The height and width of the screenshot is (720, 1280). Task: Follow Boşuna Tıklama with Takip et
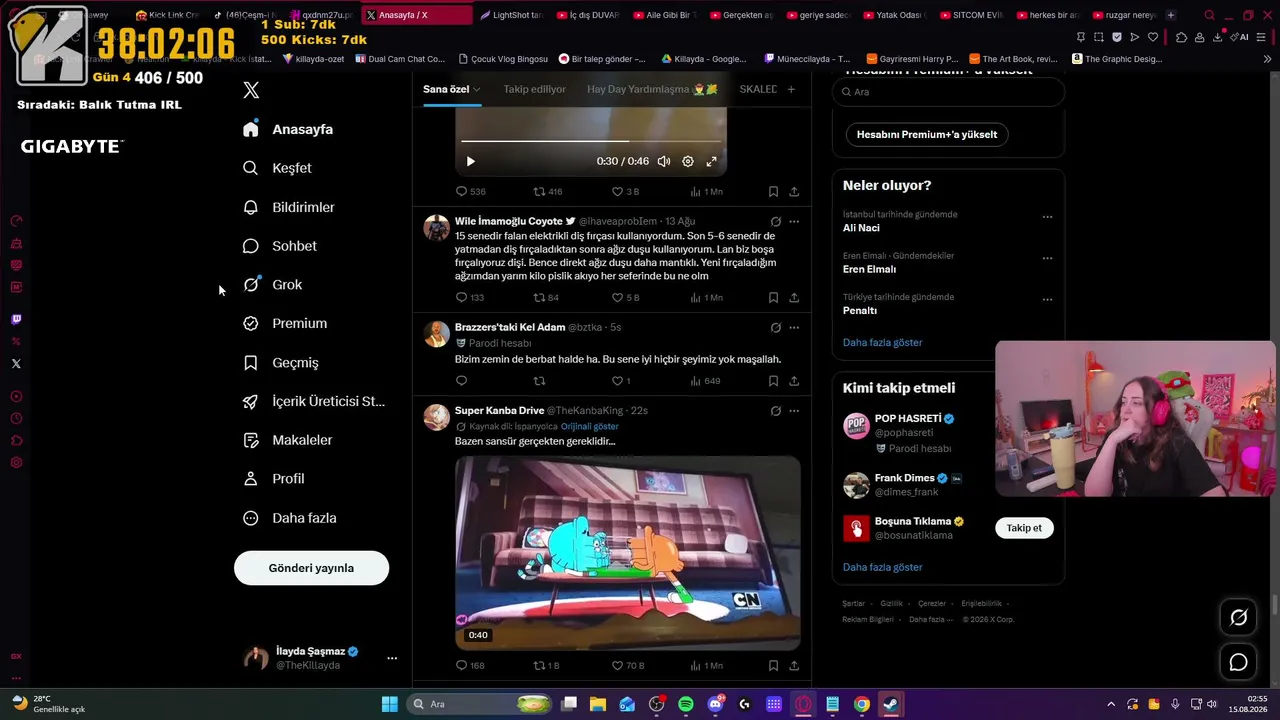(1024, 528)
